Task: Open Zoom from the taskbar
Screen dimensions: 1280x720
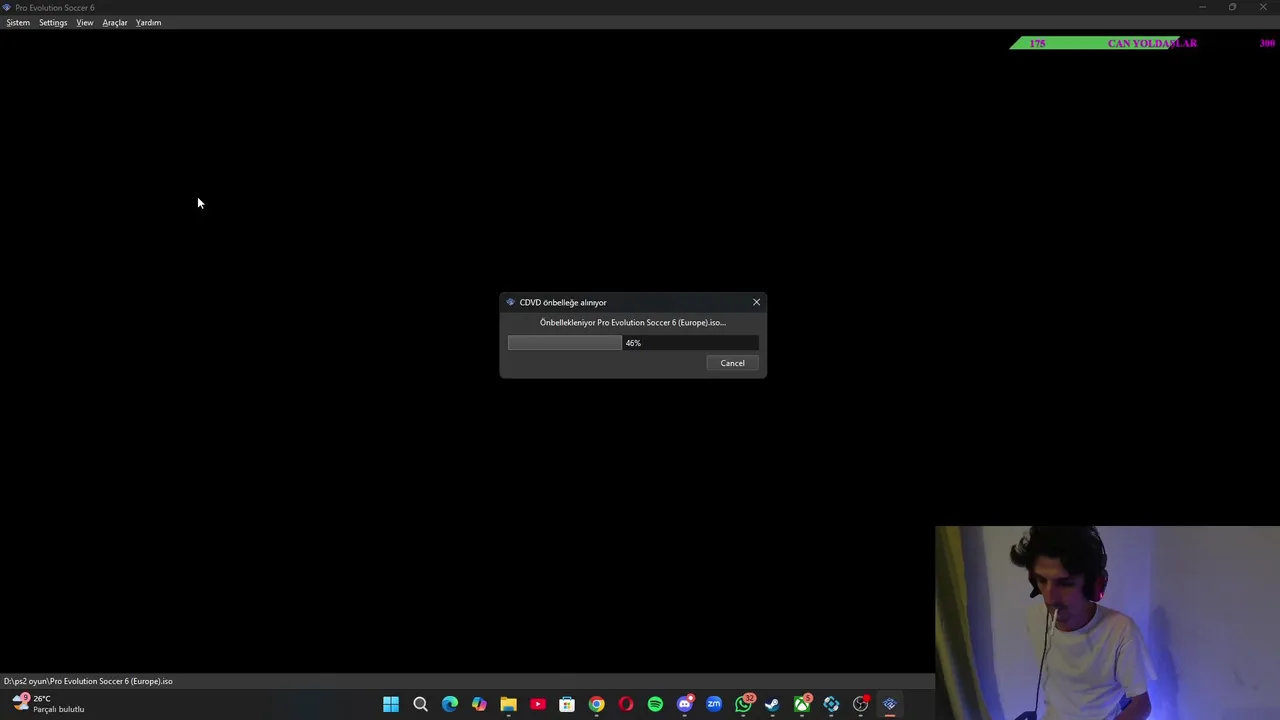Action: pos(714,704)
